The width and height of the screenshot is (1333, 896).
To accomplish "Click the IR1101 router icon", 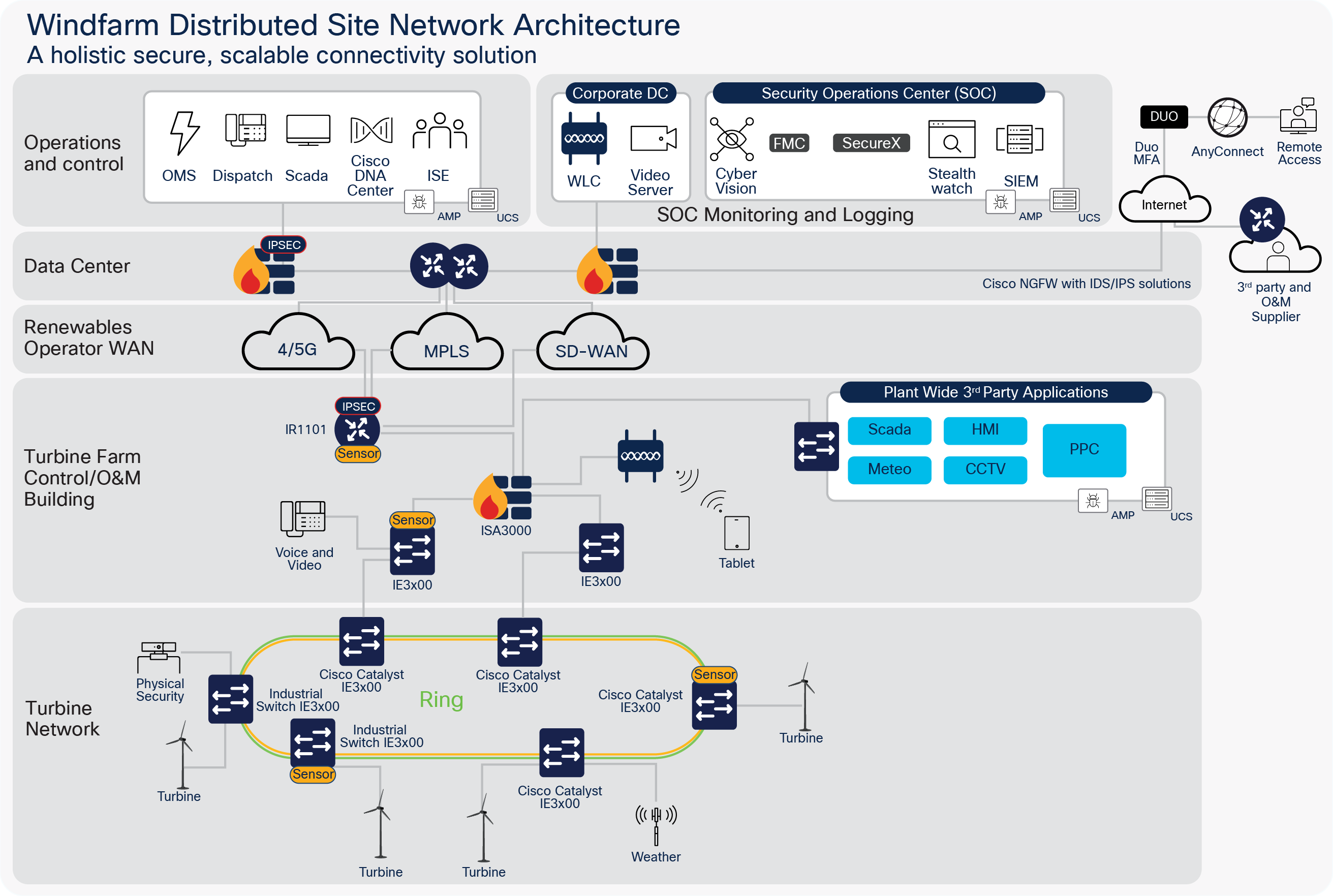I will point(358,429).
